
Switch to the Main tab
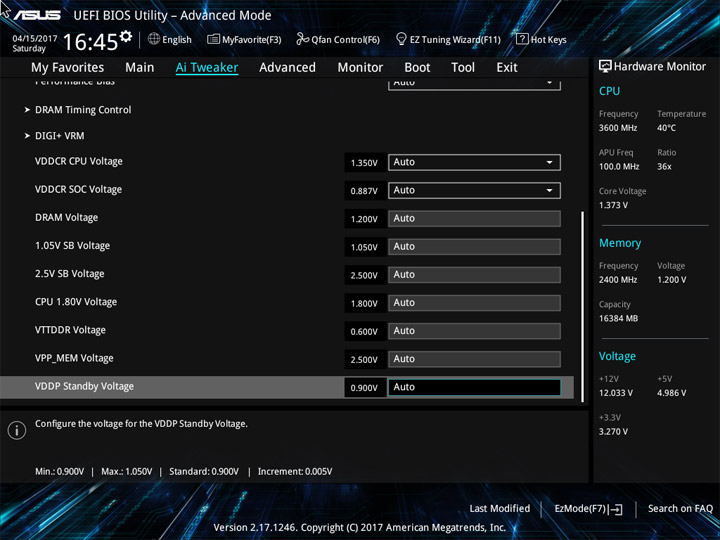point(140,68)
